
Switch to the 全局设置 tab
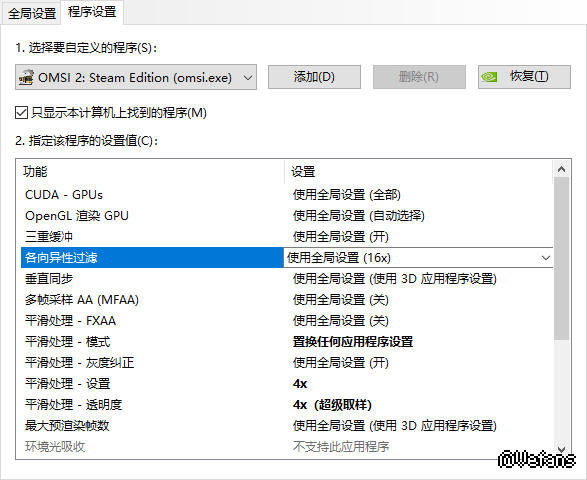[x=31, y=13]
